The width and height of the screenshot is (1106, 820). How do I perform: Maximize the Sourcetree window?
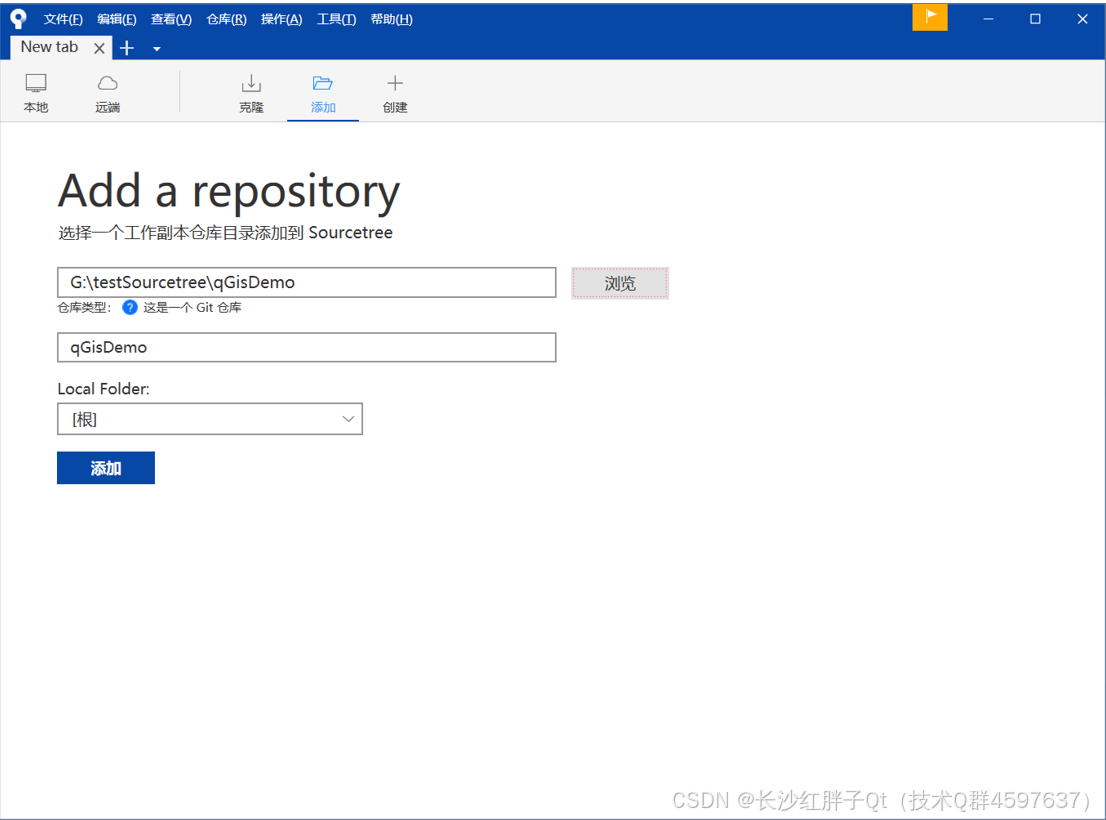coord(1035,19)
